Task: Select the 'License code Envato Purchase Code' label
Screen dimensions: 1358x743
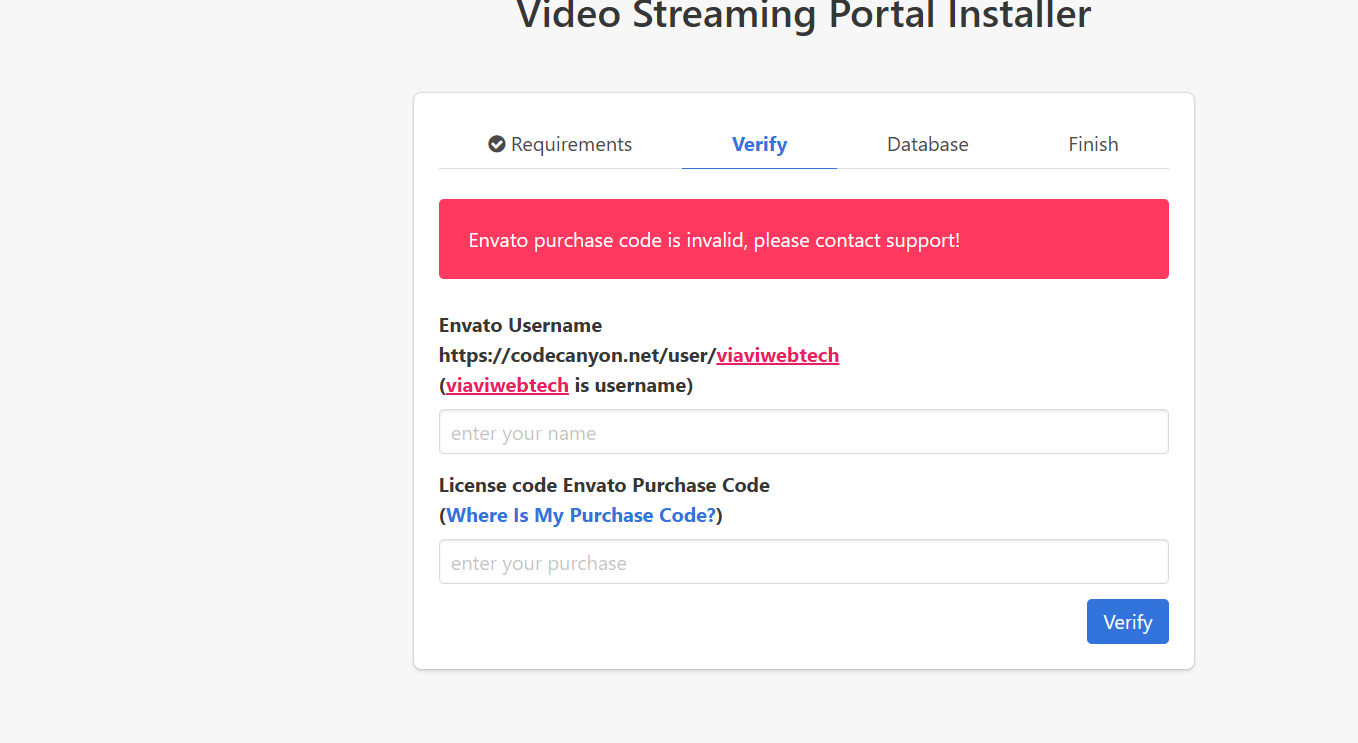Action: pos(604,485)
